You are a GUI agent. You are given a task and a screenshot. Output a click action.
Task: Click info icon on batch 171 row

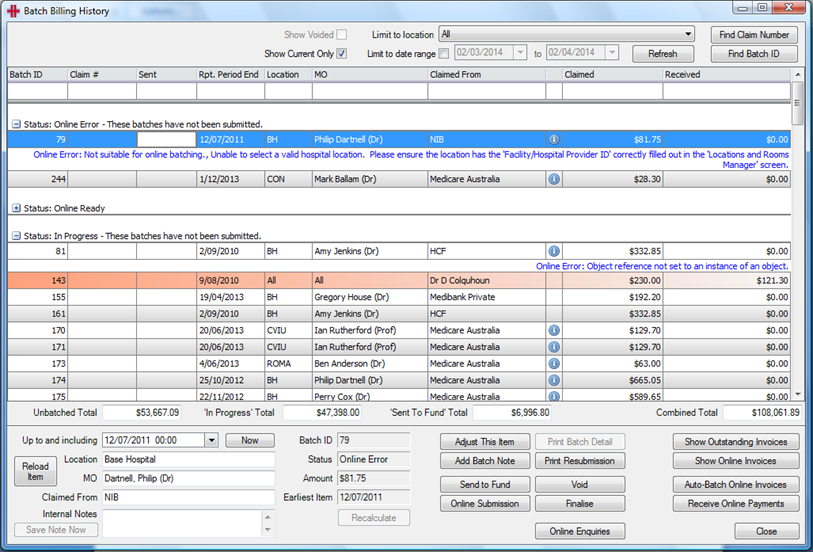tap(554, 346)
